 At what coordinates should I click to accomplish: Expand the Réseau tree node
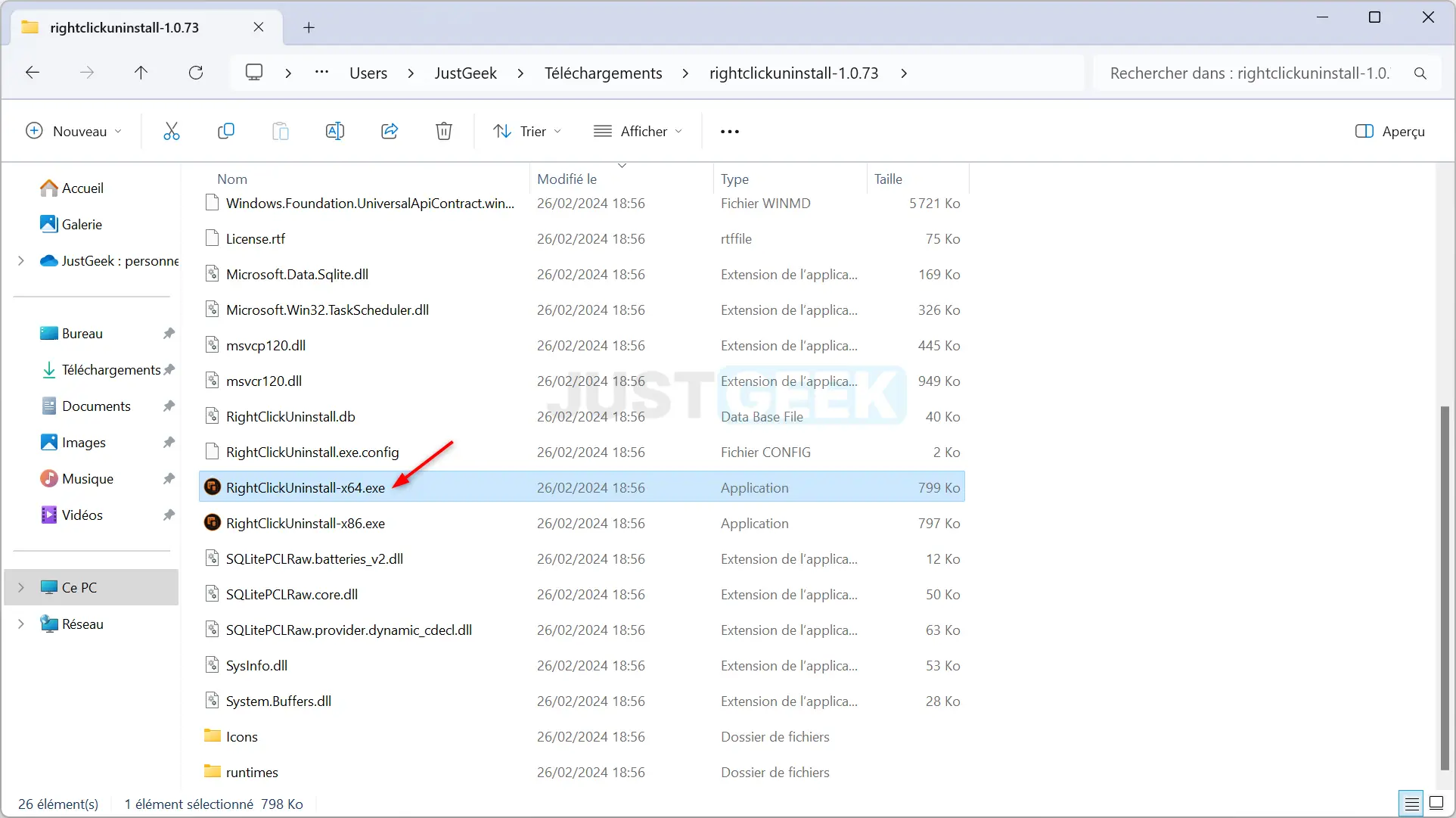click(21, 624)
